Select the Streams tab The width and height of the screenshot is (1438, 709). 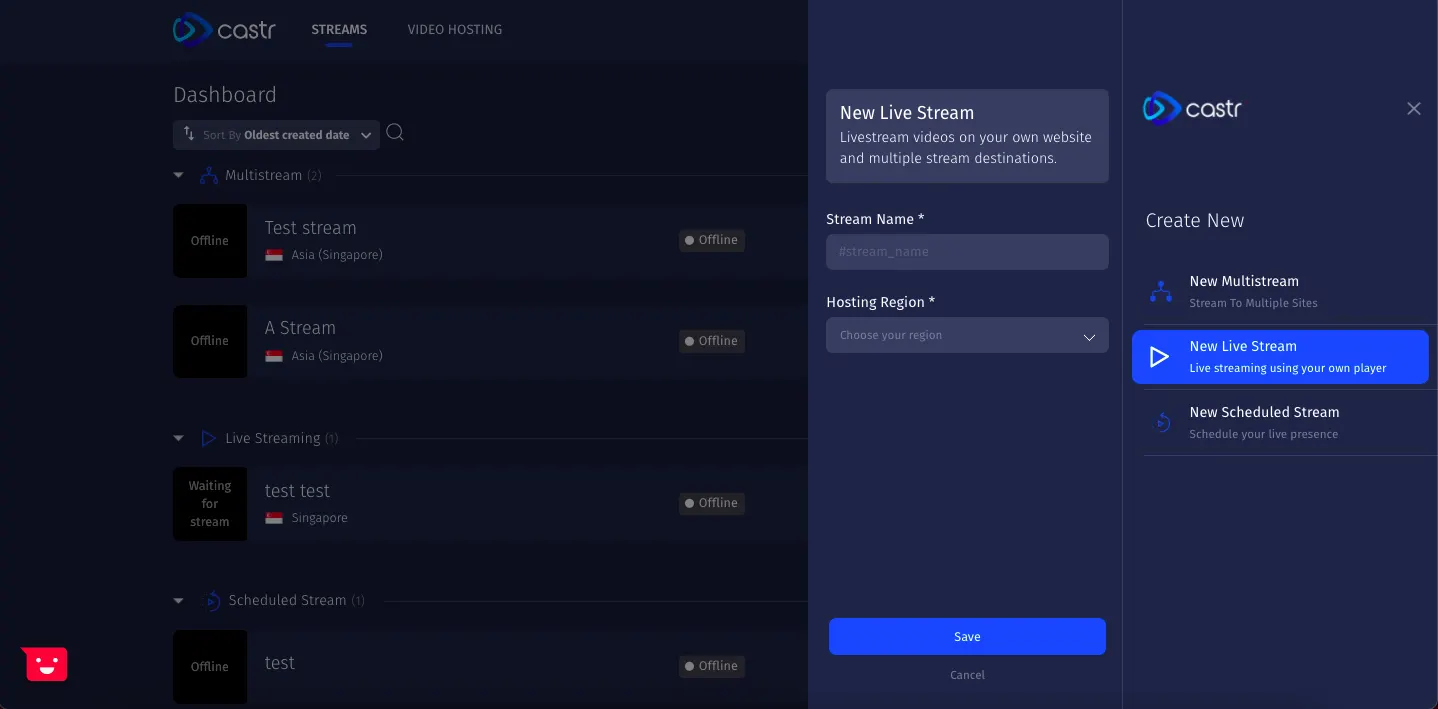(339, 30)
